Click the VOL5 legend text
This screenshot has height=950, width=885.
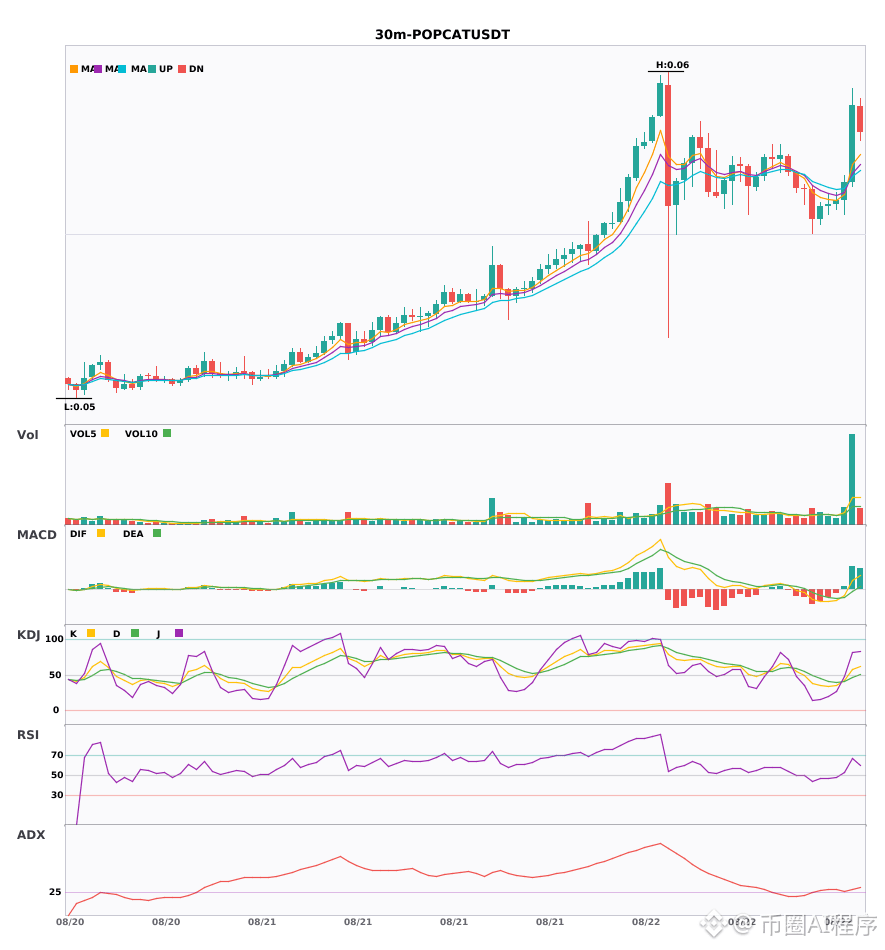(x=83, y=434)
